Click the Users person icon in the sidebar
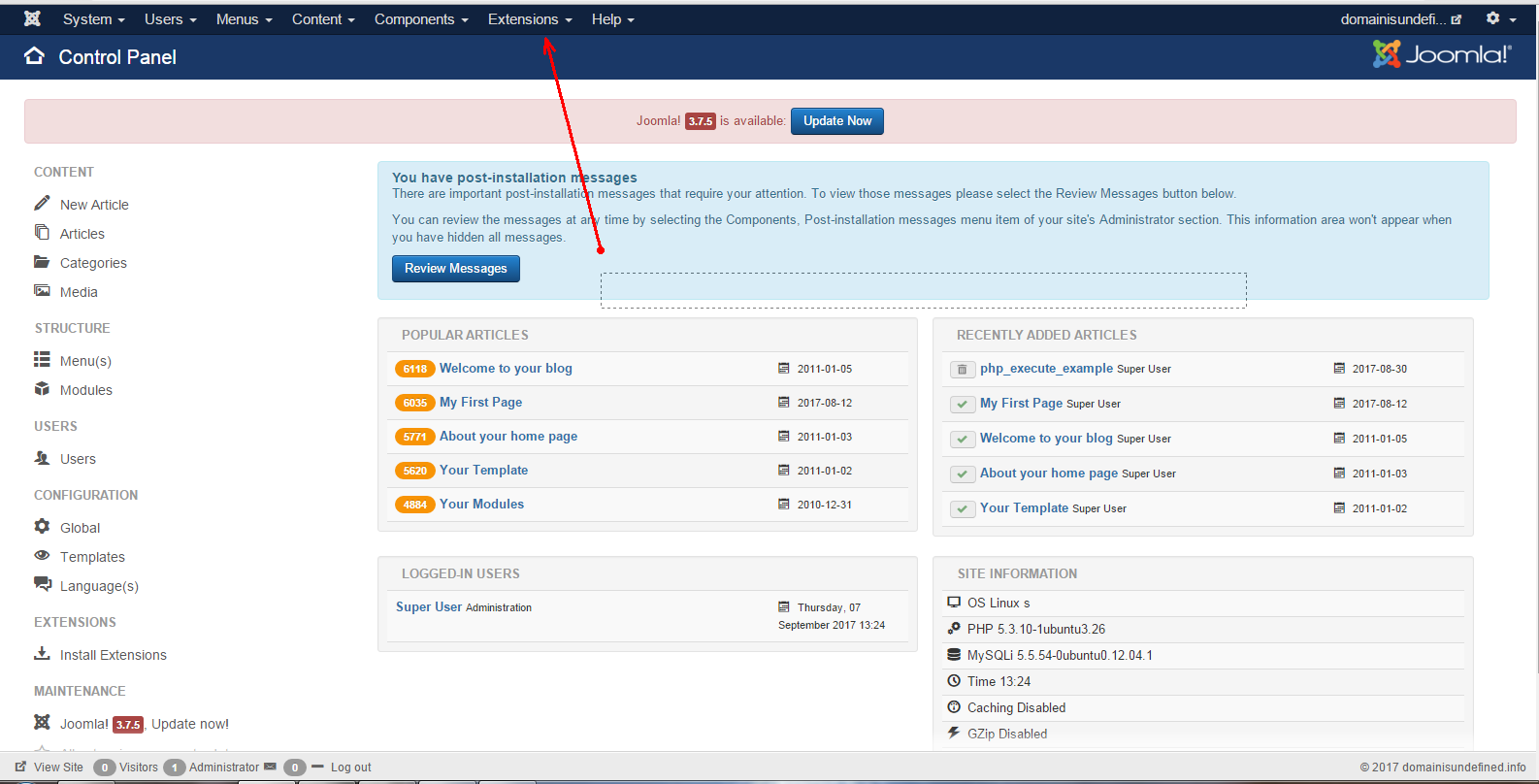 (42, 457)
